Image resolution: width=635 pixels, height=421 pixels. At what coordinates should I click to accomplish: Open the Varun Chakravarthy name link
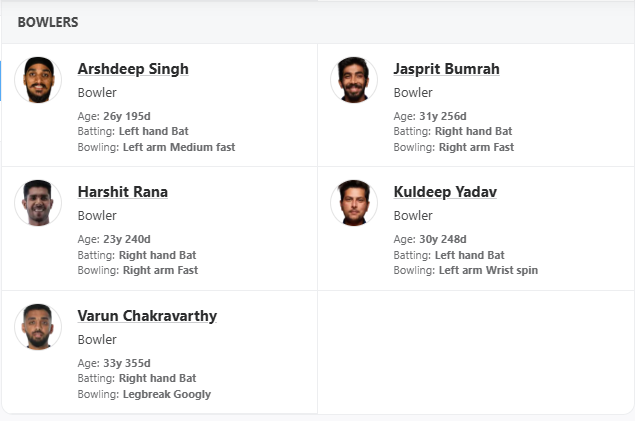coord(147,316)
